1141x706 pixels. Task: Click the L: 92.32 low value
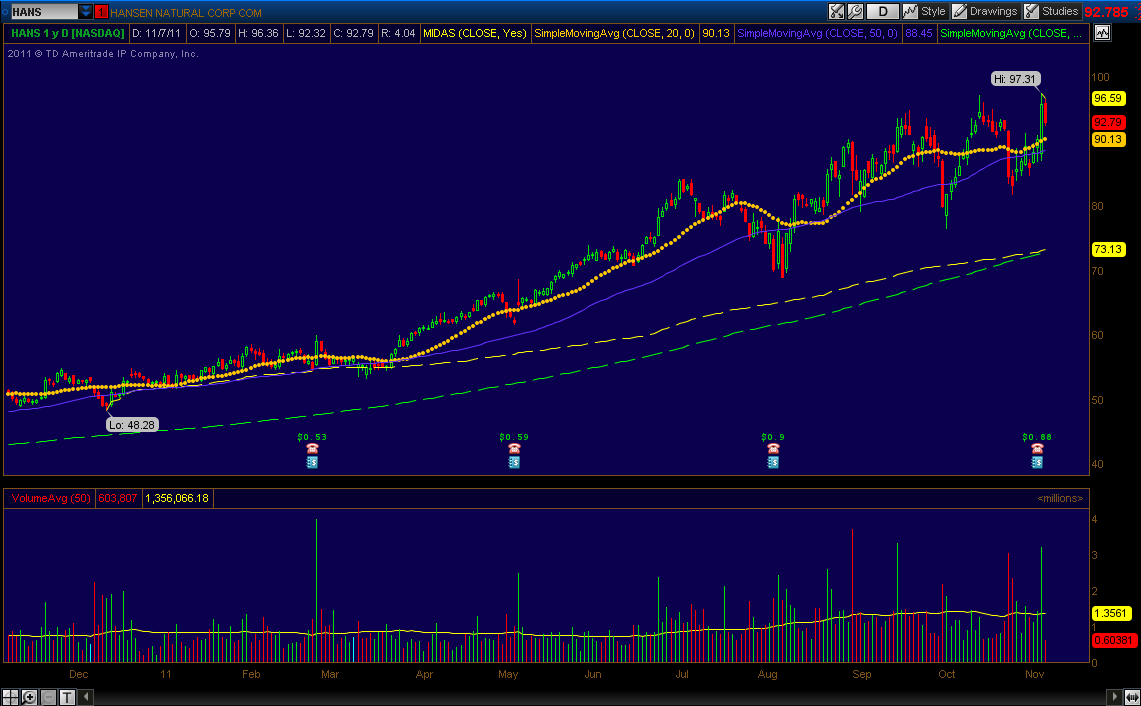pos(306,33)
